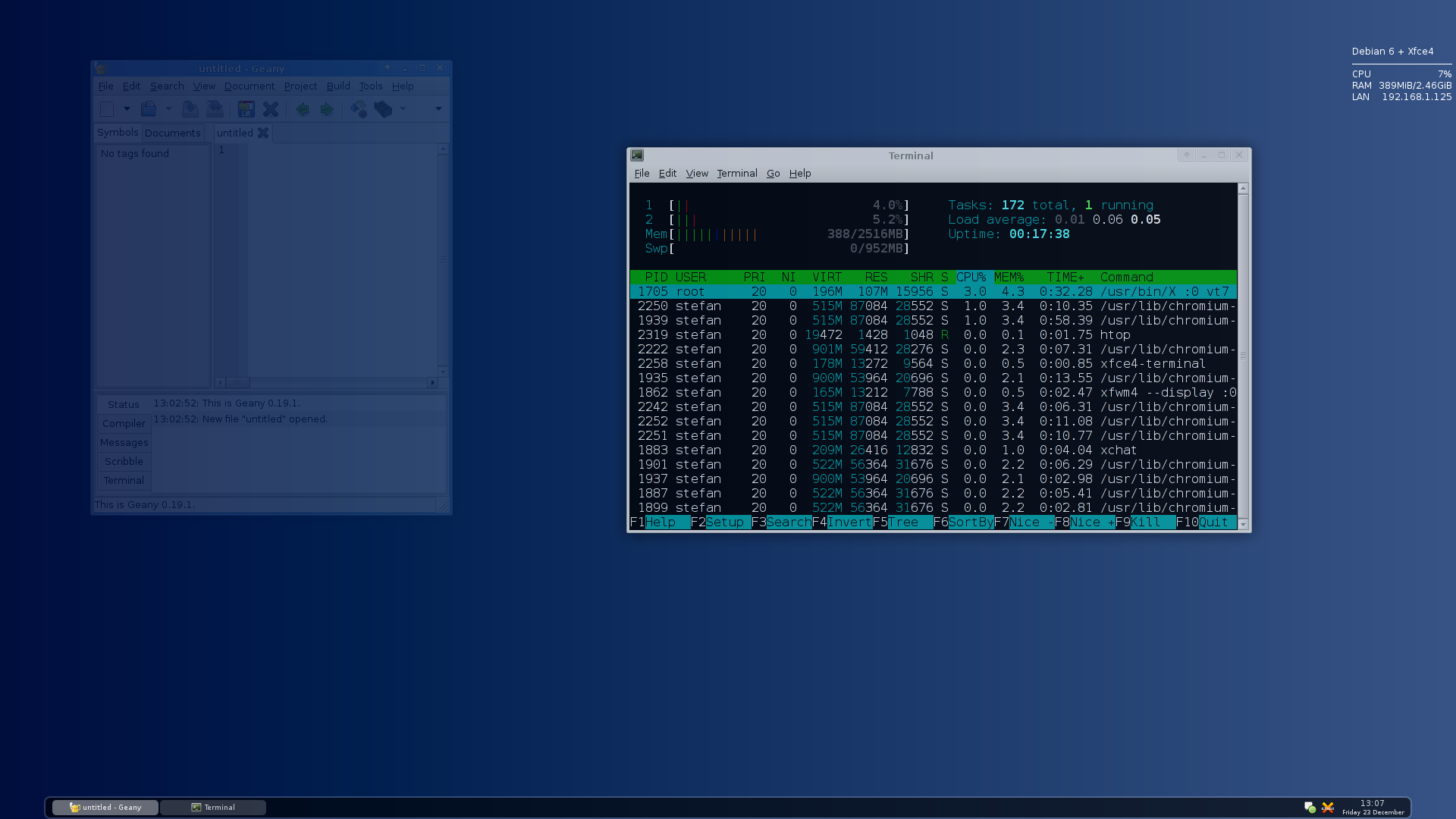The image size is (1456, 819).
Task: Switch to the Symbols sidebar tab
Action: tap(118, 132)
